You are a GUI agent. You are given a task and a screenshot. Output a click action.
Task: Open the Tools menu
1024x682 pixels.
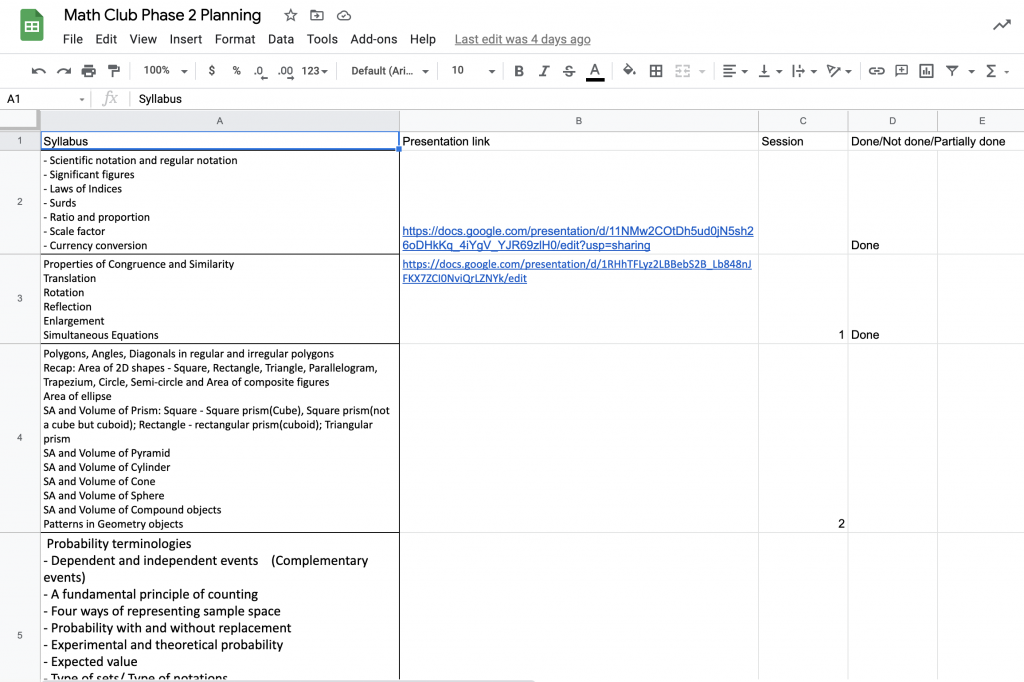[322, 39]
